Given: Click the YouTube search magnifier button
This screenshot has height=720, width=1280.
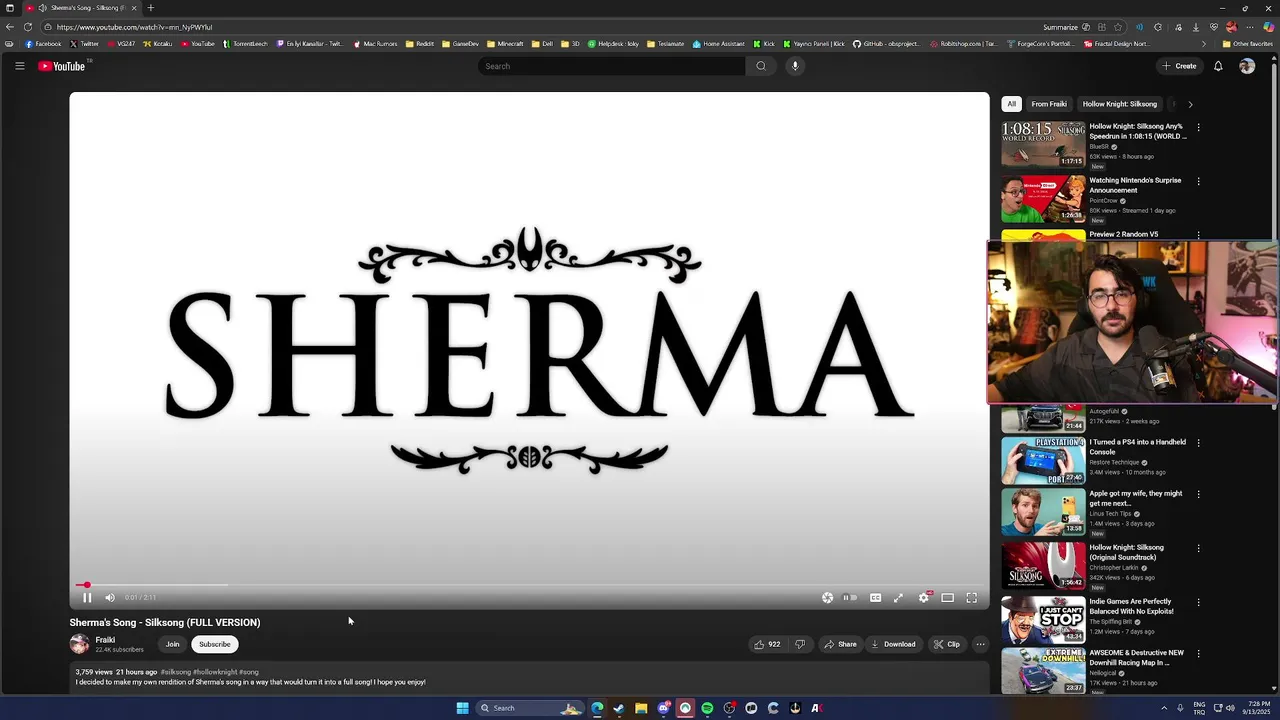Looking at the screenshot, I should (x=761, y=66).
